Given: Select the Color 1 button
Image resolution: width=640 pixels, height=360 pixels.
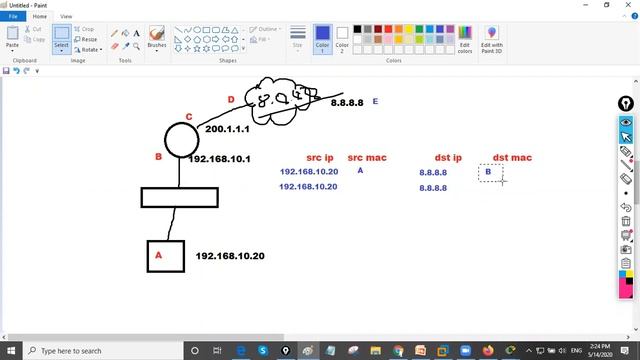Looking at the screenshot, I should click(322, 39).
